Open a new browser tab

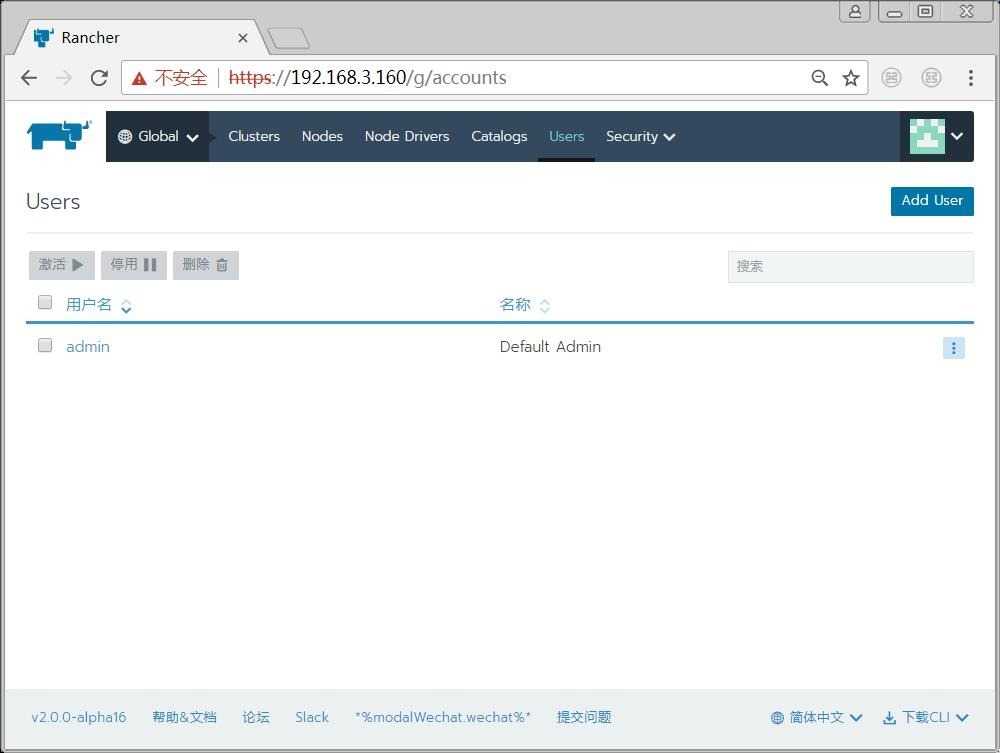tap(288, 38)
